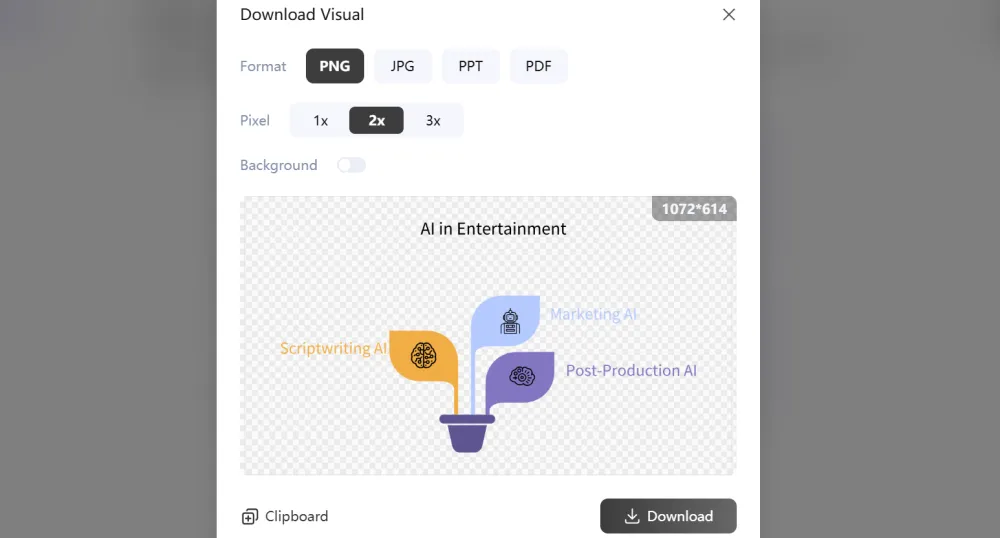
Task: Click the 'Post-Production AI' purple label
Action: [x=631, y=370]
